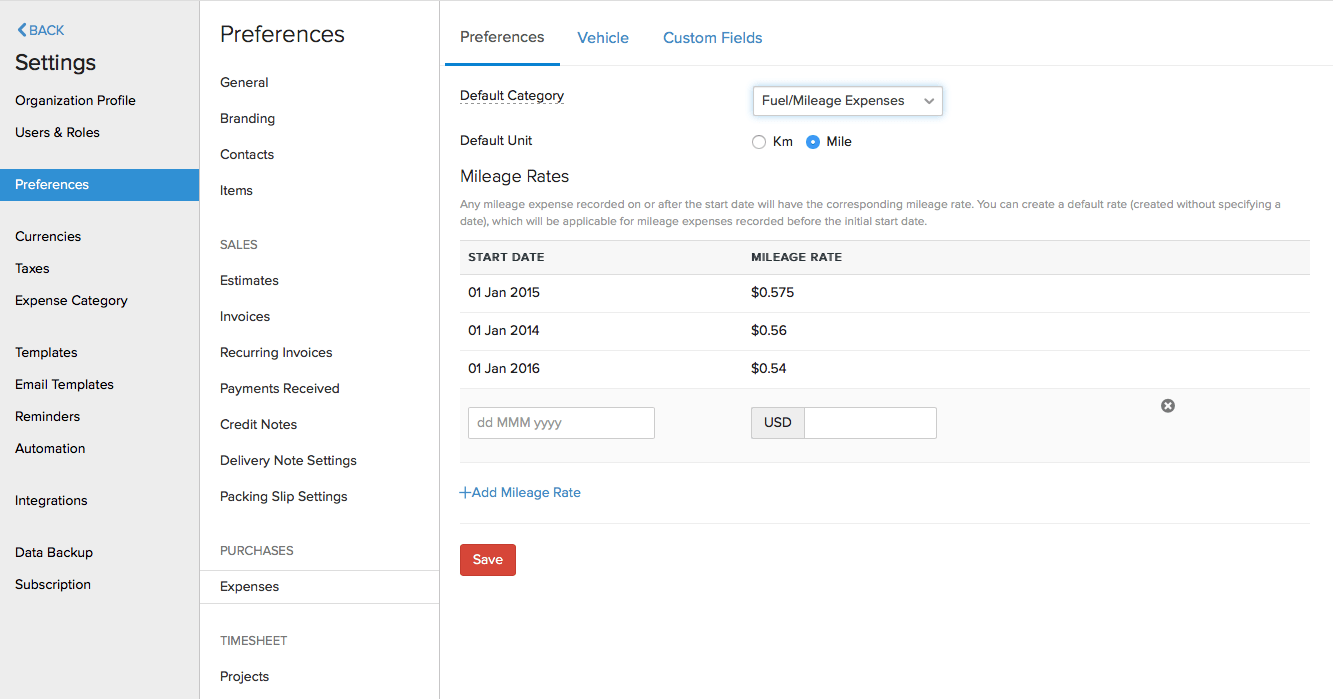Click the USD mileage rate input
Image resolution: width=1333 pixels, height=699 pixels.
click(870, 423)
